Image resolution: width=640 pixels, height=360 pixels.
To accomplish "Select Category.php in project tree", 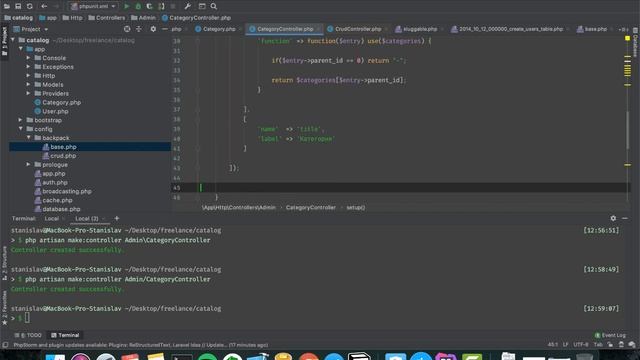I will point(58,102).
